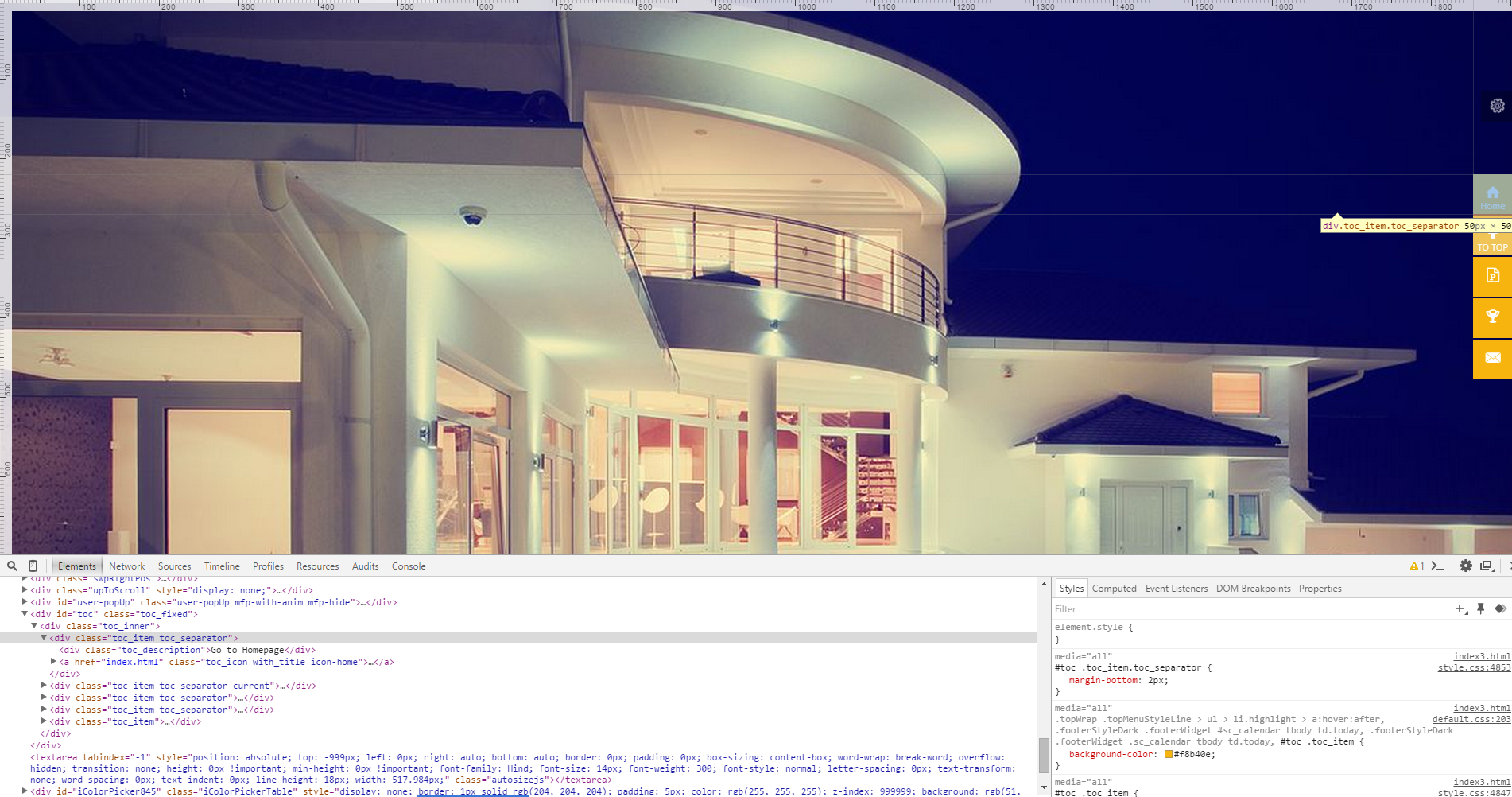Open the Computed styles tab
The width and height of the screenshot is (1512, 797).
[x=1114, y=589]
